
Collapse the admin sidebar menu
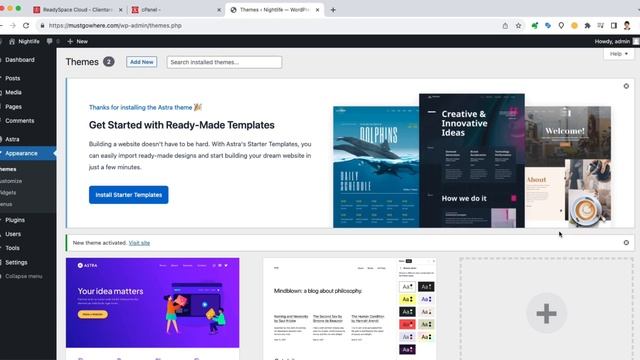[23, 276]
